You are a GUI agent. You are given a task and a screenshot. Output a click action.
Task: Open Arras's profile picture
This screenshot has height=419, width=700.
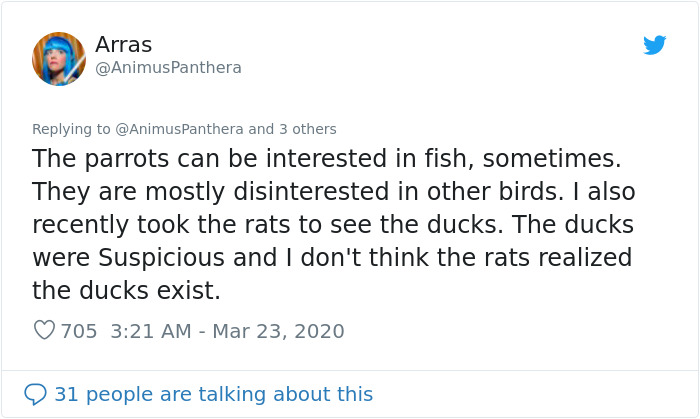point(59,58)
